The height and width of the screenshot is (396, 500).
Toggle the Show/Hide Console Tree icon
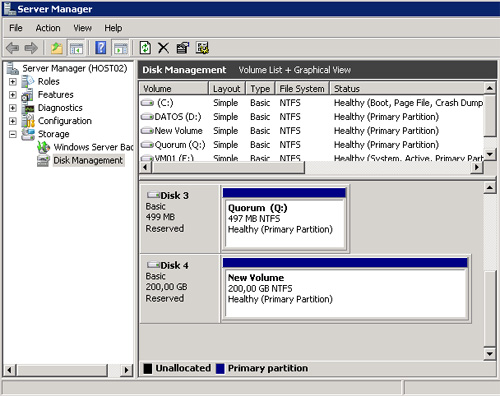pyautogui.click(x=76, y=48)
